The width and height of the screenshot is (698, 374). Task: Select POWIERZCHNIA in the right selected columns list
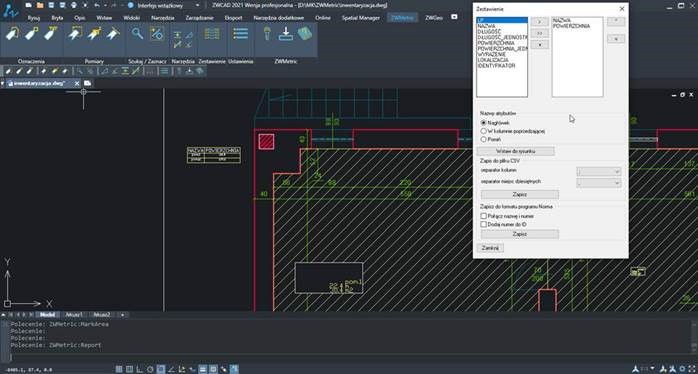click(571, 26)
